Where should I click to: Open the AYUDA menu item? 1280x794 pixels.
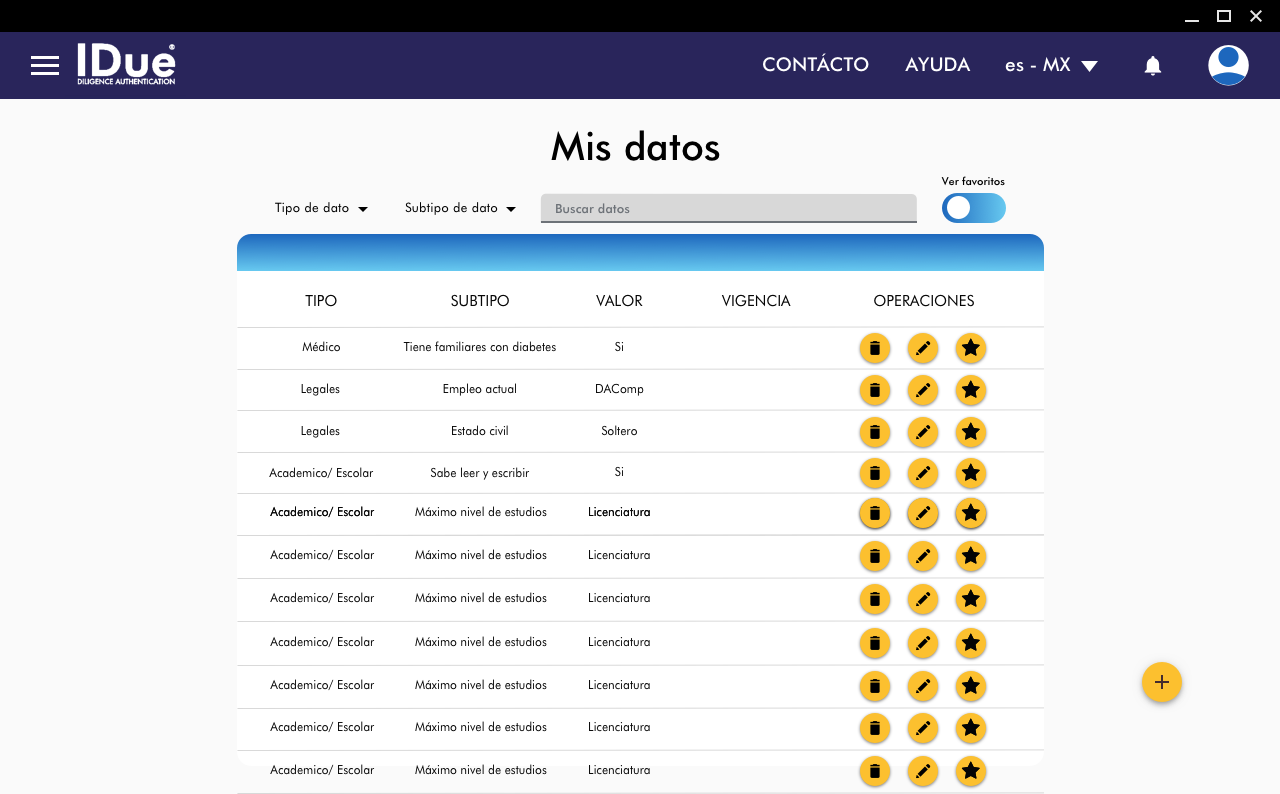tap(937, 65)
